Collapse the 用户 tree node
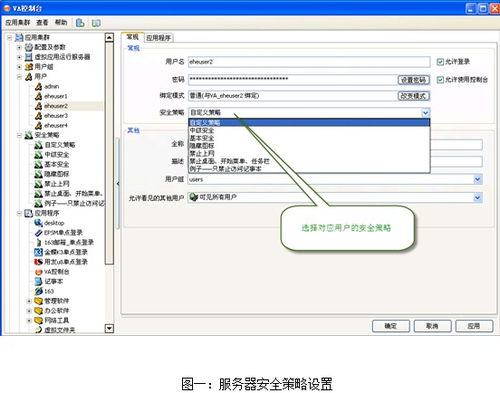Viewport: 500px width, 393px height. click(x=19, y=77)
